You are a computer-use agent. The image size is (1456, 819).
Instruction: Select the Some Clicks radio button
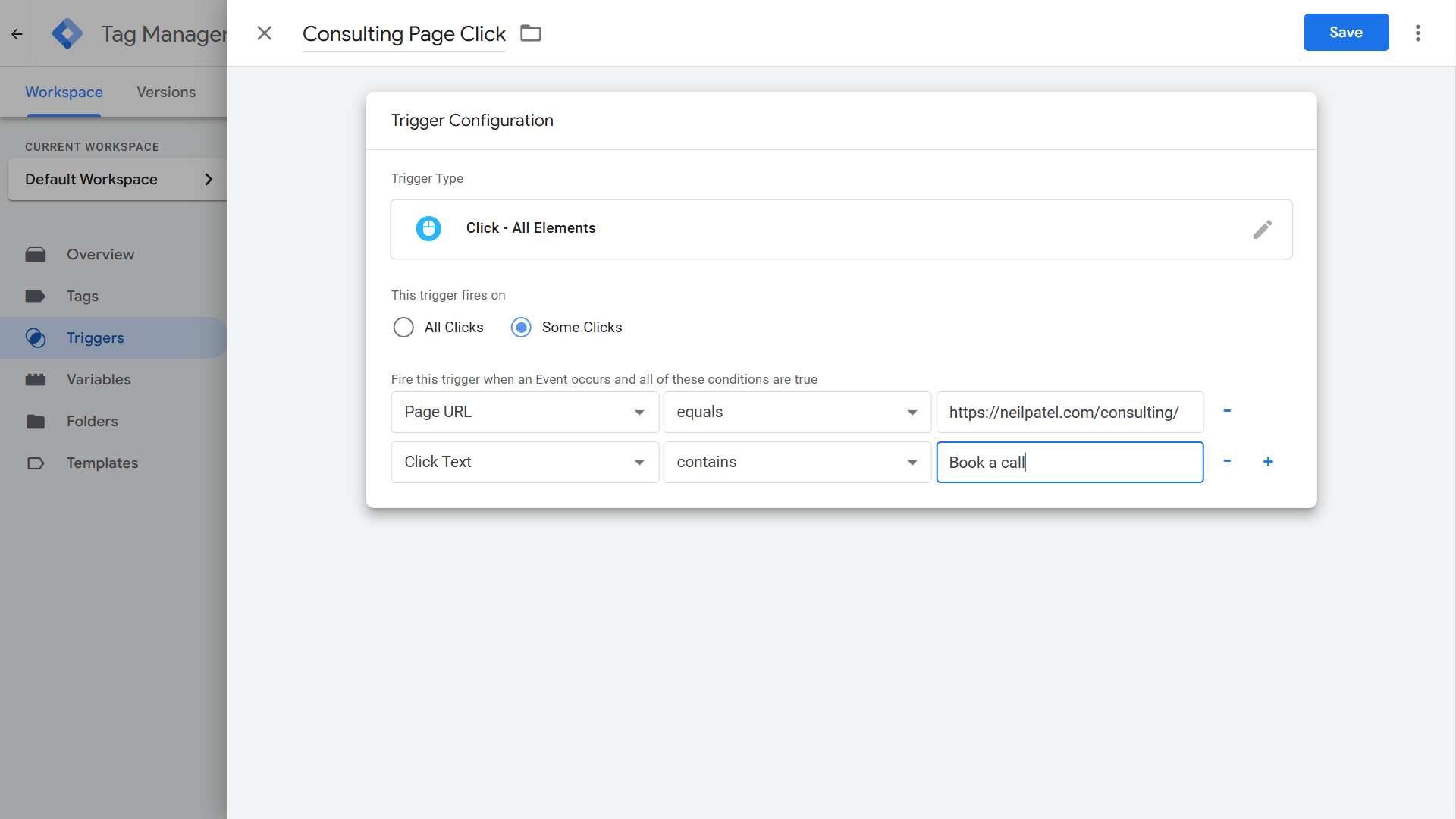coord(521,328)
